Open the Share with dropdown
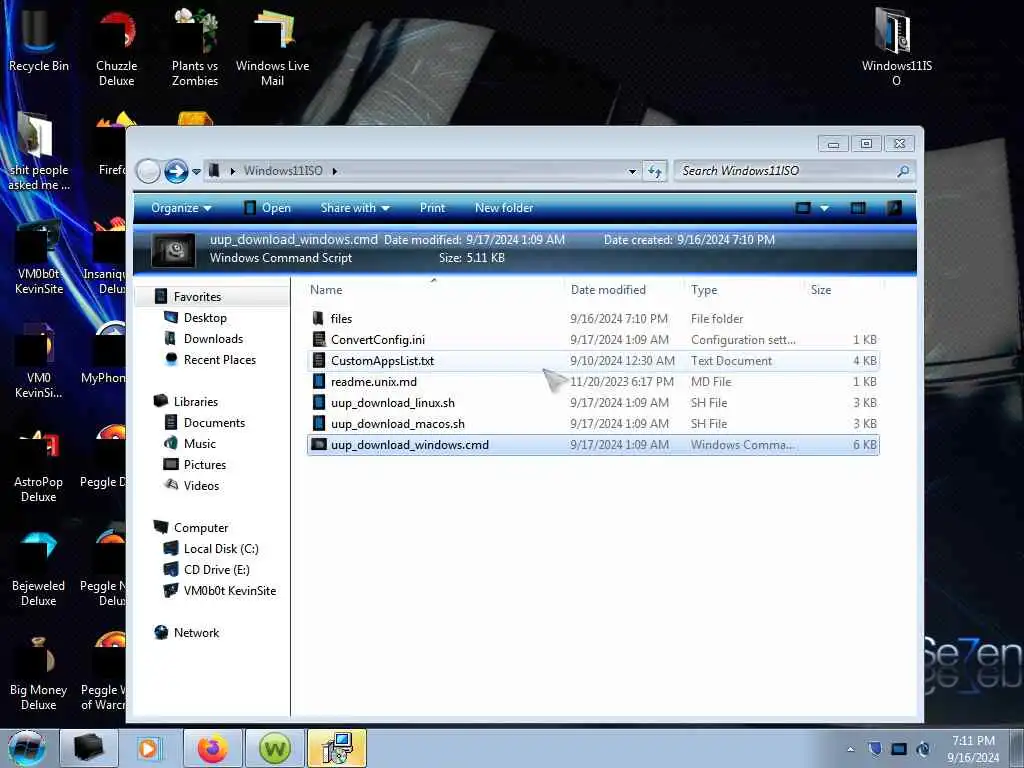This screenshot has height=768, width=1024. point(355,208)
